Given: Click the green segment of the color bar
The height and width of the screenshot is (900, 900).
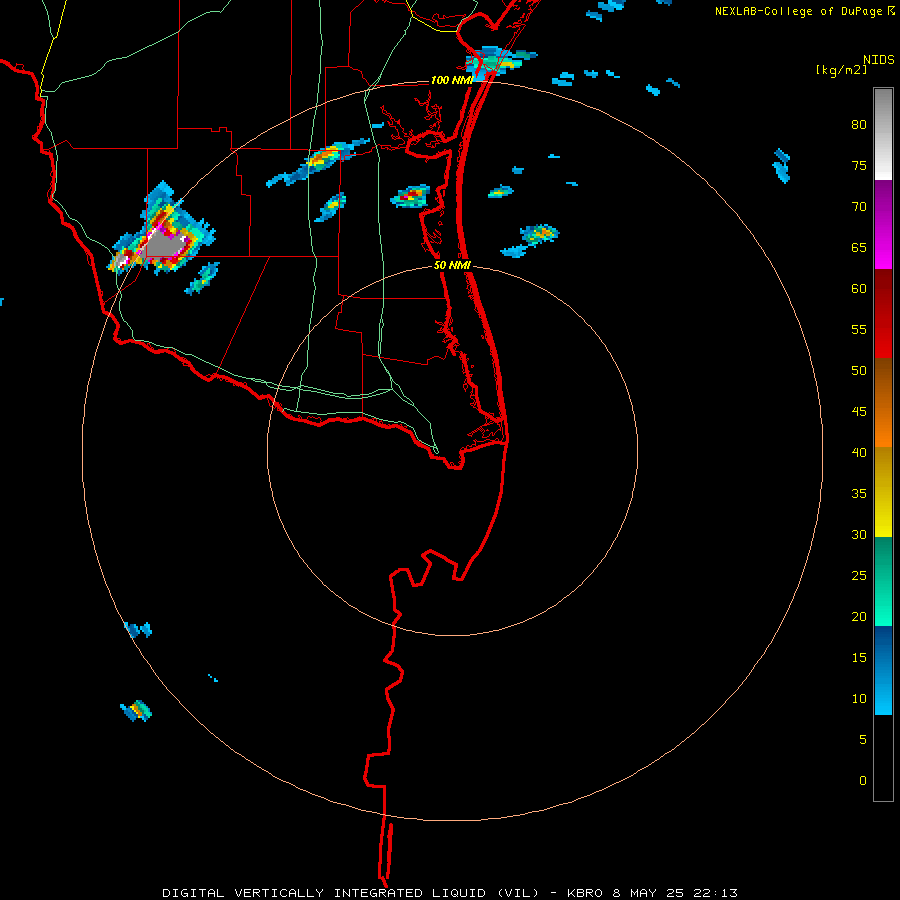Looking at the screenshot, I should tap(883, 581).
